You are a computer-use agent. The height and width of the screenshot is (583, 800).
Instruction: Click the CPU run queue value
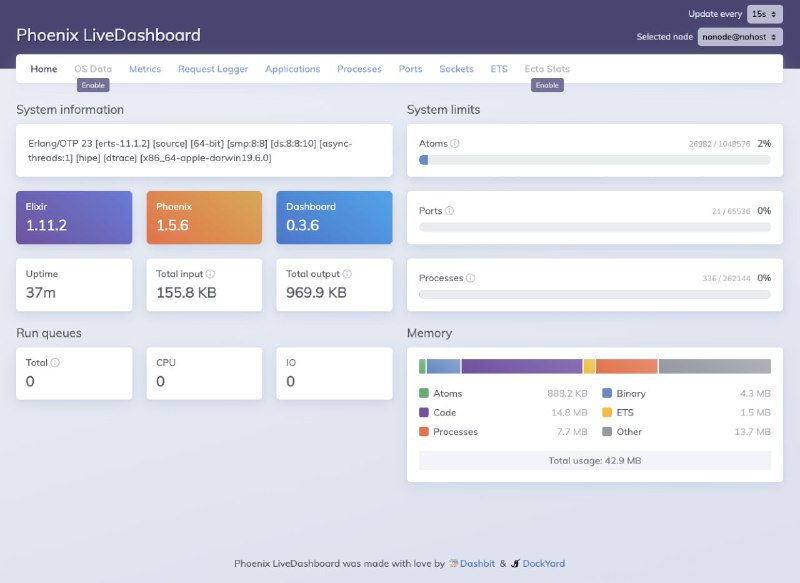[161, 382]
